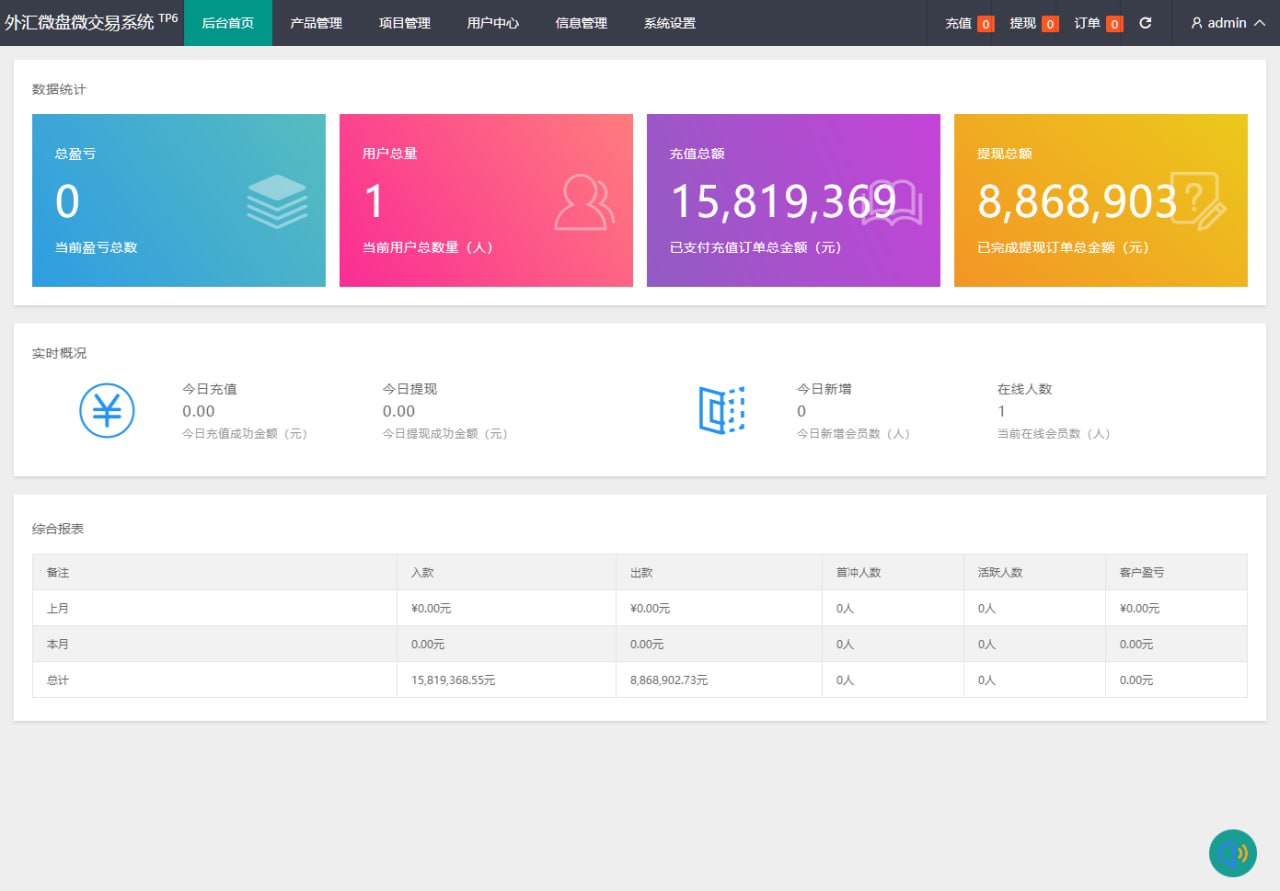Click the open book icon in 充值总额 card

coord(892,203)
